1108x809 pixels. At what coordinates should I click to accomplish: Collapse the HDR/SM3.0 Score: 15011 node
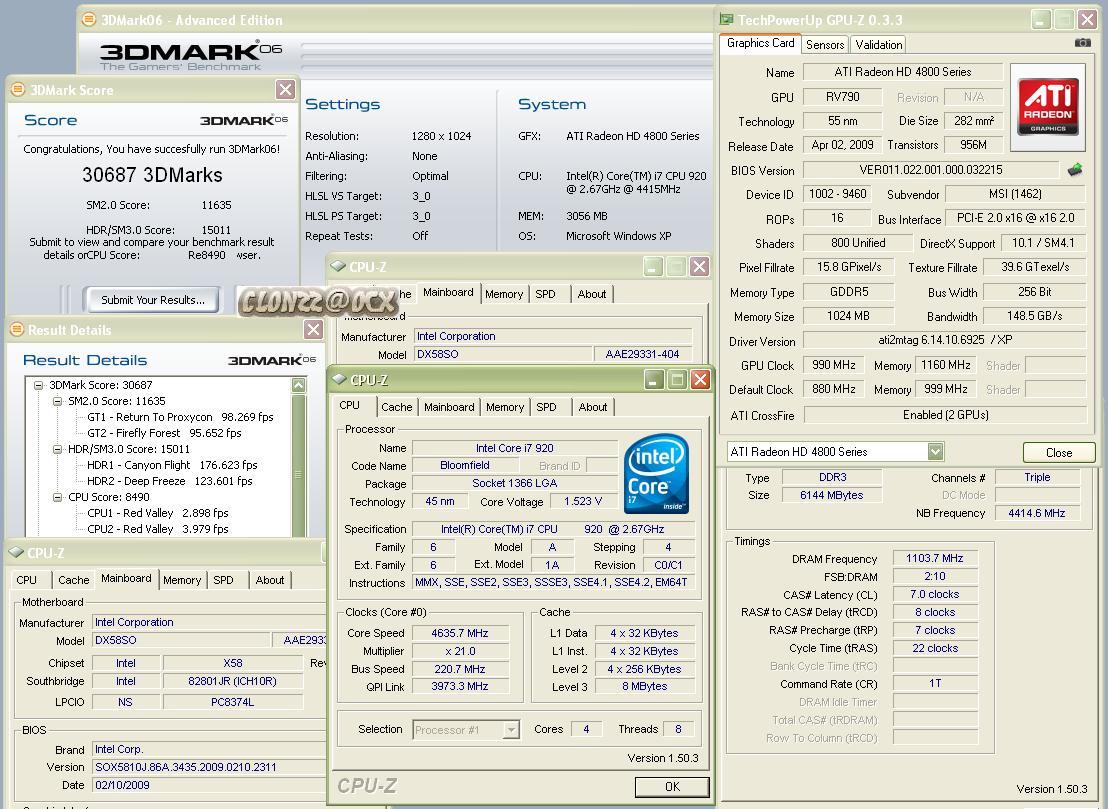tap(57, 449)
